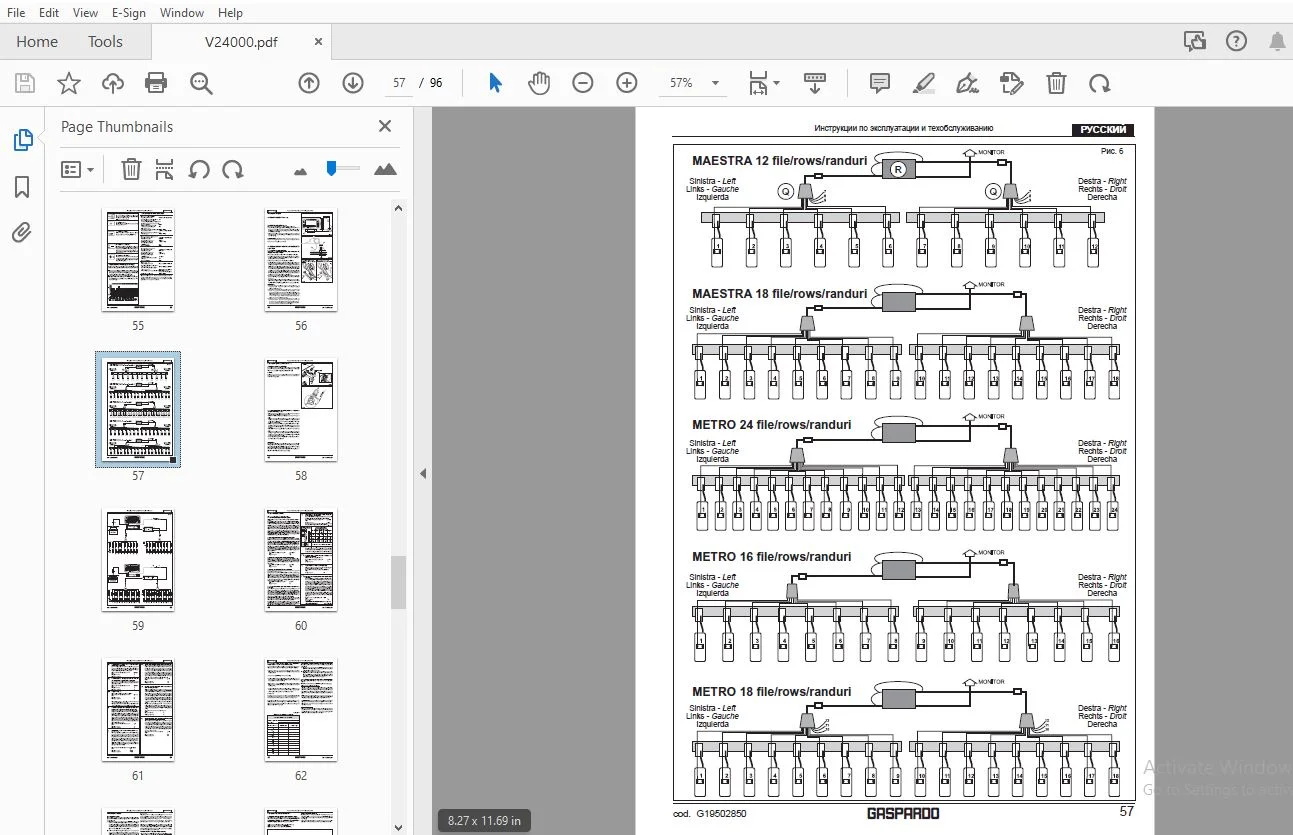Open the View menu
This screenshot has width=1293, height=835.
tap(85, 13)
